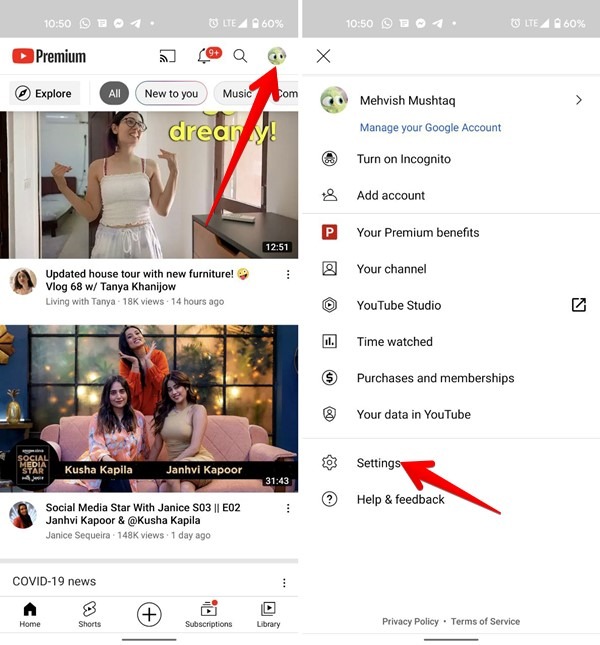600x645 pixels.
Task: Open Manage your Google Account link
Action: tap(431, 128)
